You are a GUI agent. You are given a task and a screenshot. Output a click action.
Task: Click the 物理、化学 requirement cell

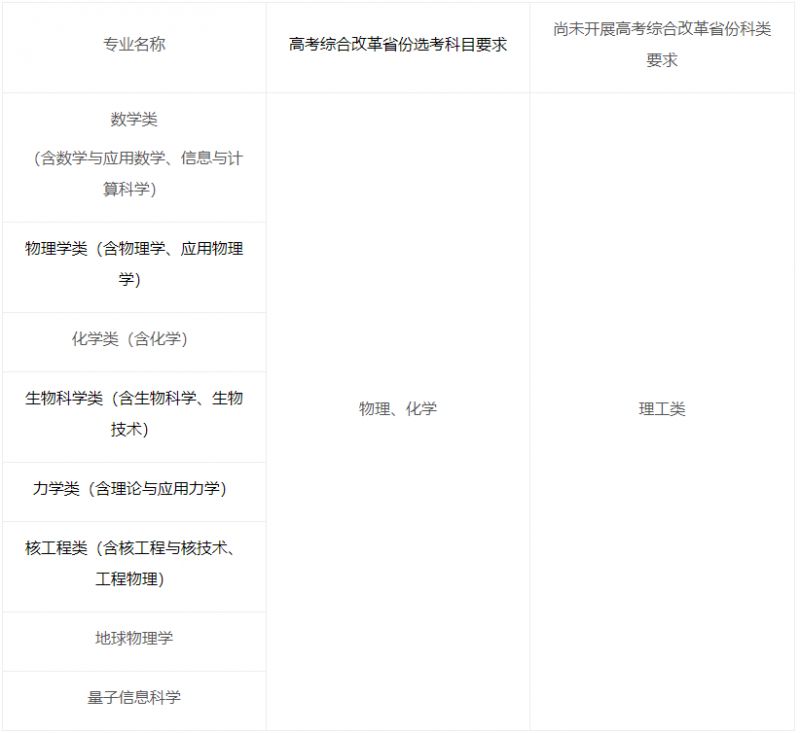[x=398, y=412]
